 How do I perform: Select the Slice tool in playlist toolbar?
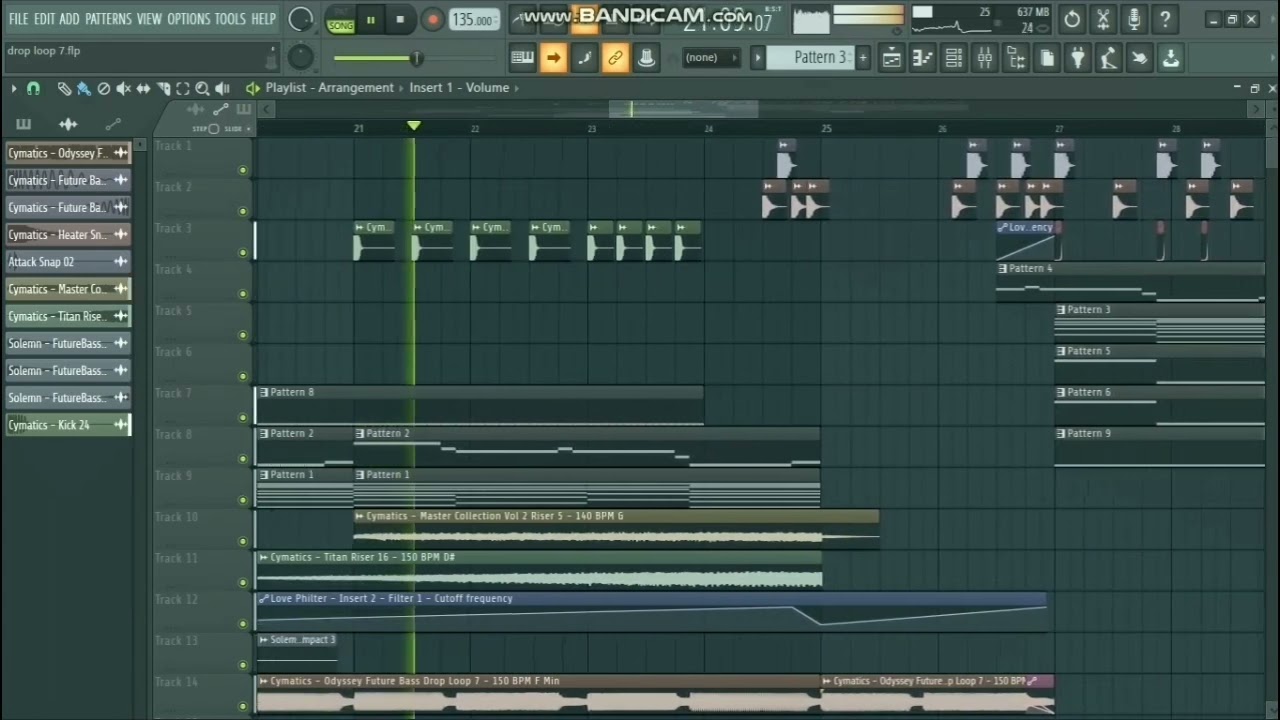(164, 88)
